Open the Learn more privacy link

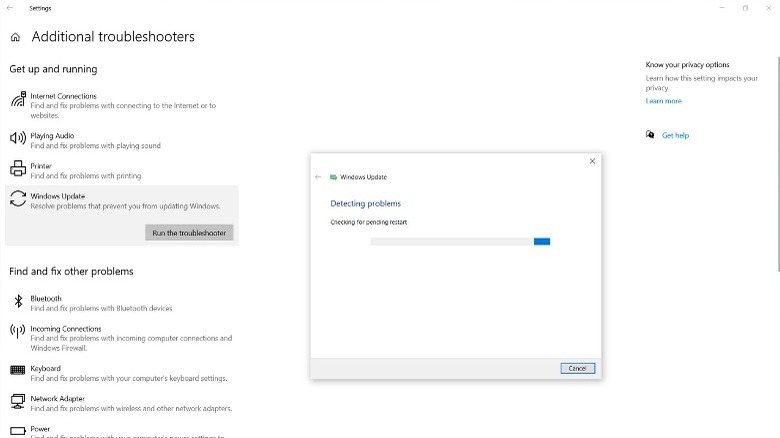pyautogui.click(x=663, y=101)
